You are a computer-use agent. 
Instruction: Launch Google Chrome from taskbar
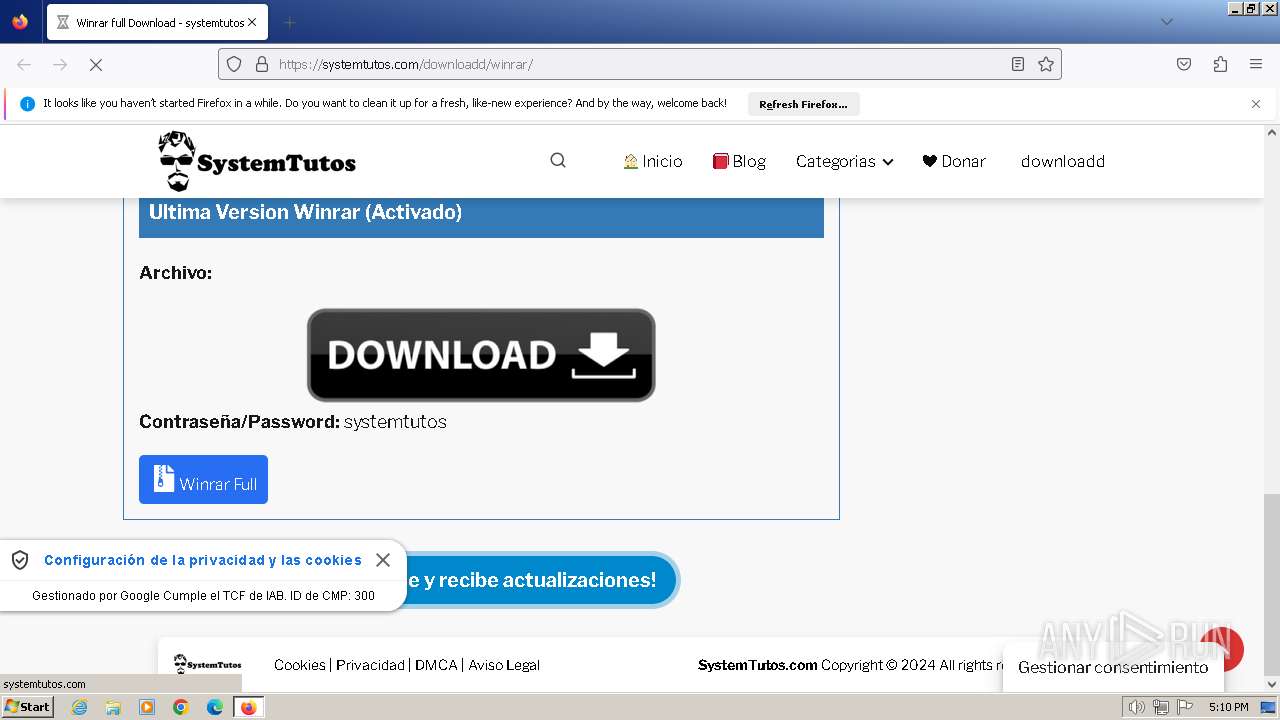[x=181, y=707]
